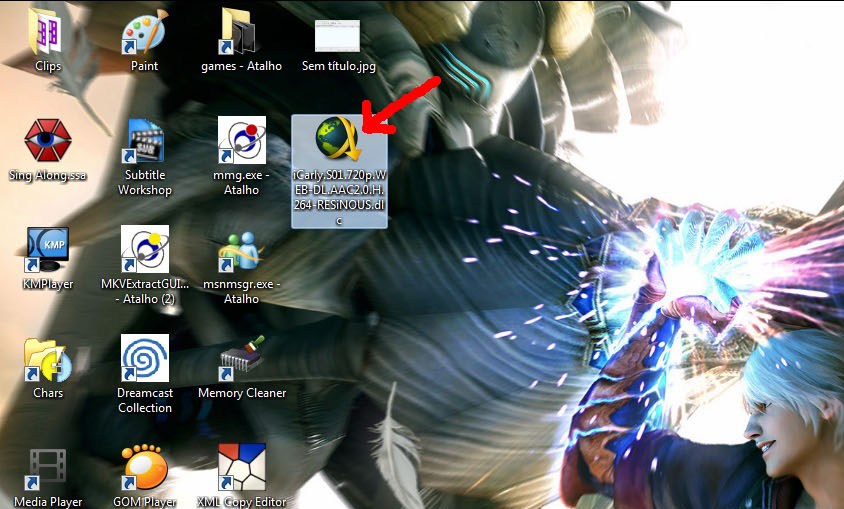Launch the Memory Cleaner shortcut
The image size is (844, 509).
[242, 358]
